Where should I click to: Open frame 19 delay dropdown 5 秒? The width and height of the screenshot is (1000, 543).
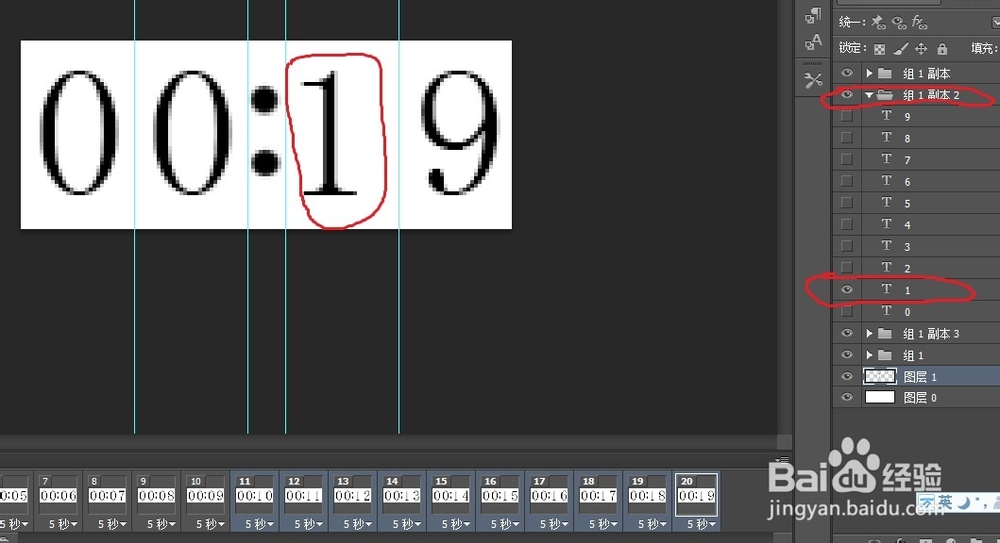[652, 524]
